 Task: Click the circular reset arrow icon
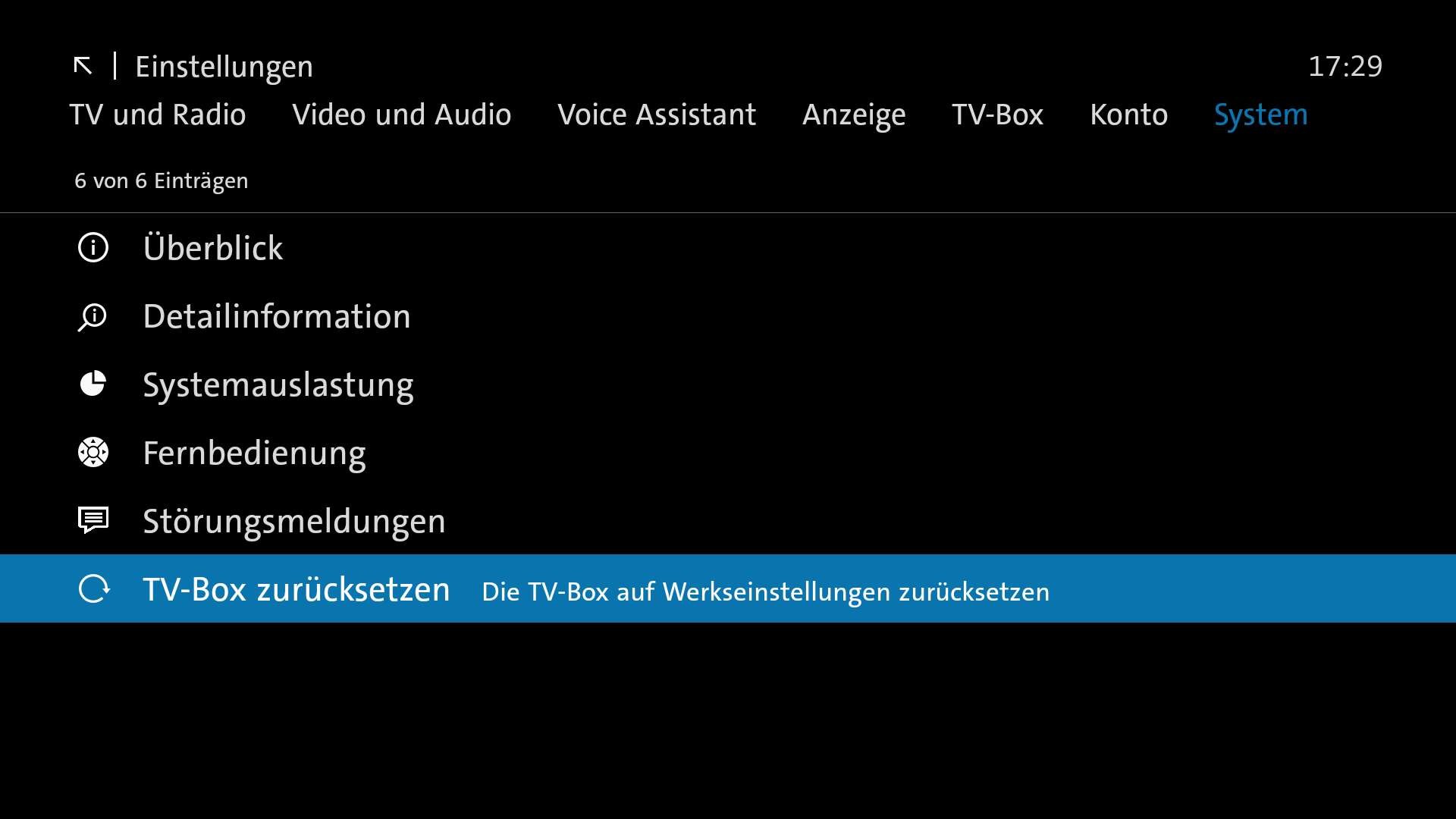point(94,589)
